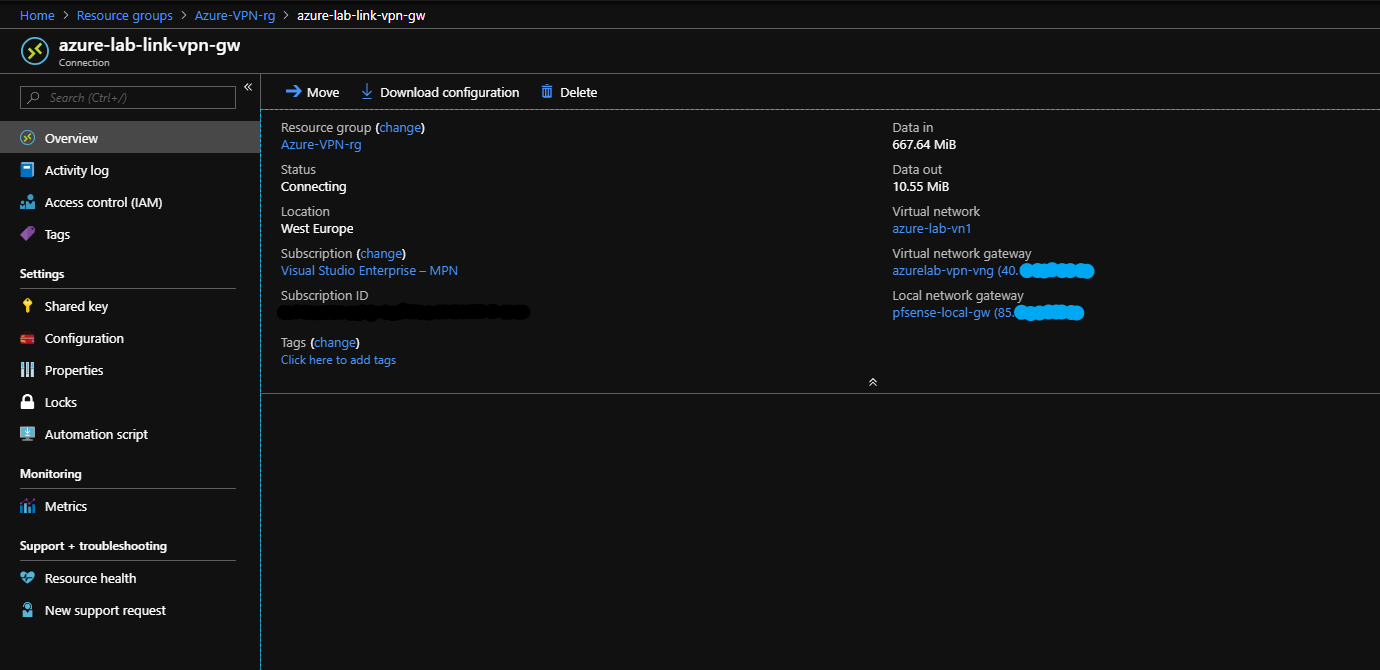This screenshot has width=1380, height=670.
Task: Check Resource health status
Action: (90, 578)
